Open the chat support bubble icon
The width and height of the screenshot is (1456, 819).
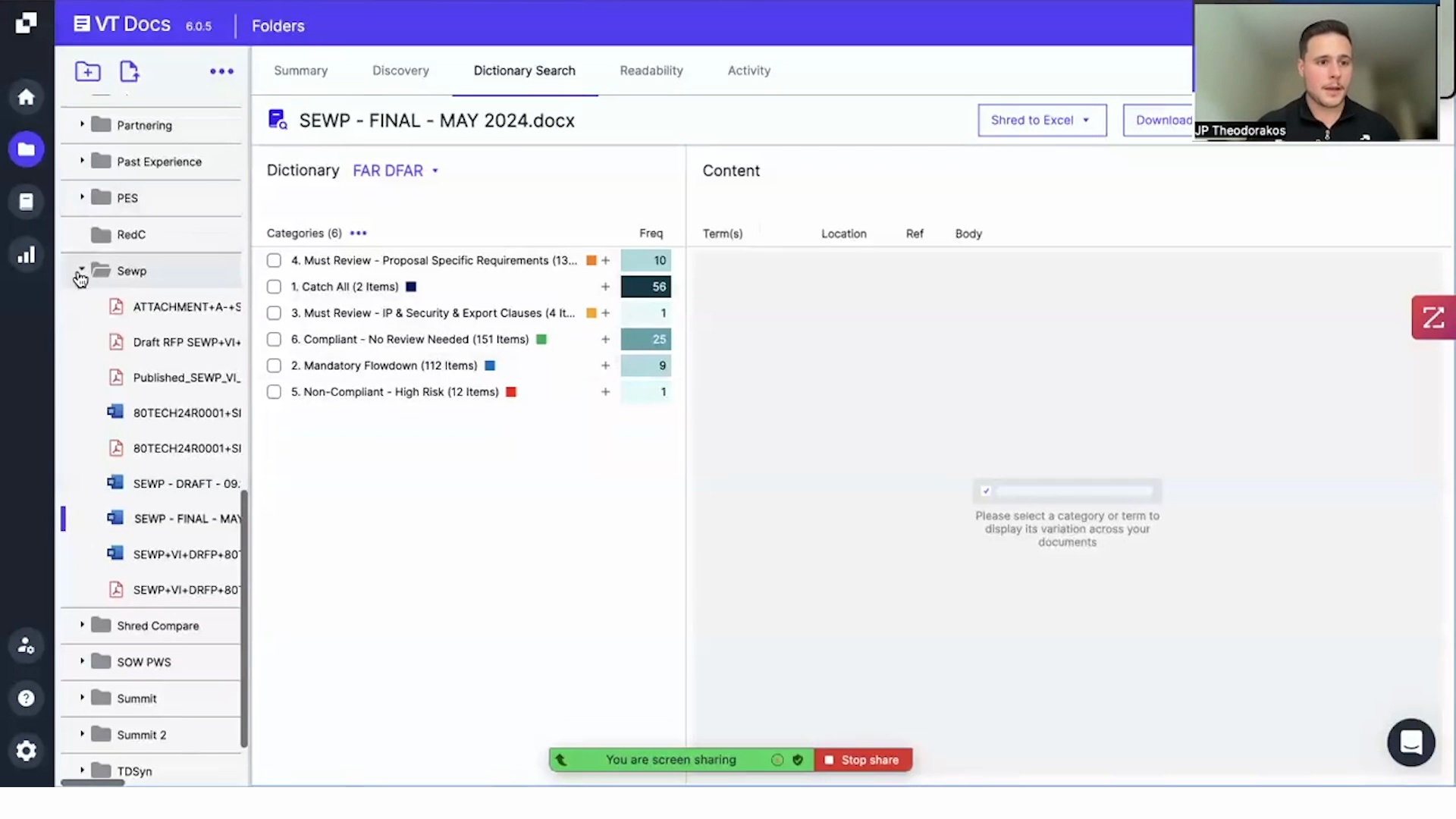tap(1410, 742)
